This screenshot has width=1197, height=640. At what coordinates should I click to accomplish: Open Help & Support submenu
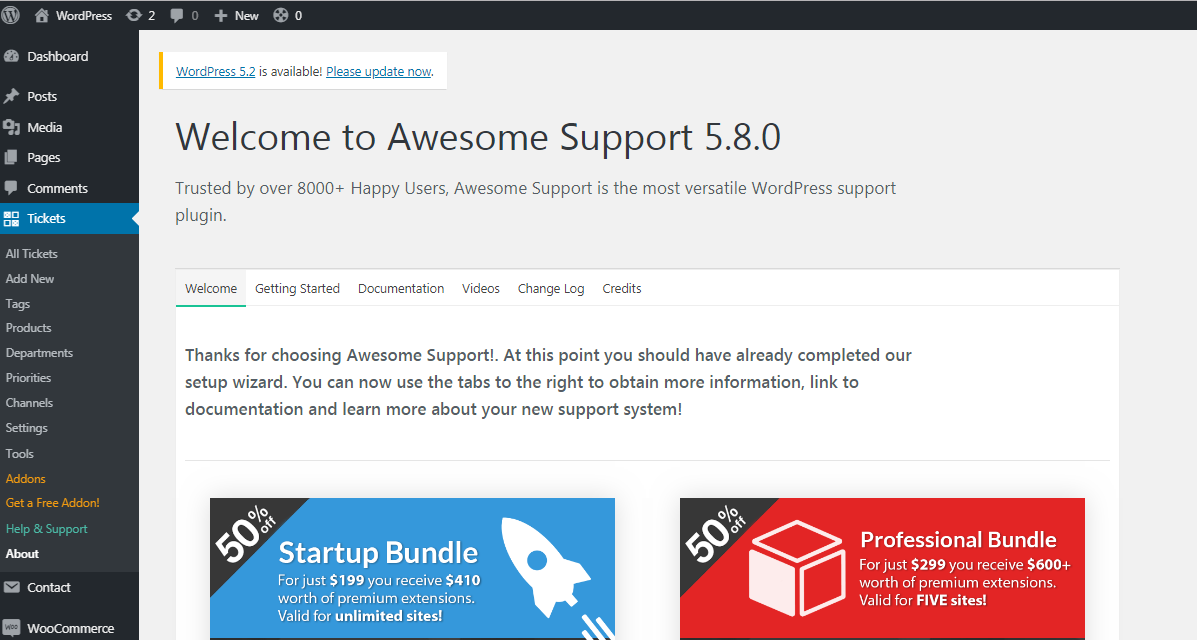pyautogui.click(x=47, y=528)
